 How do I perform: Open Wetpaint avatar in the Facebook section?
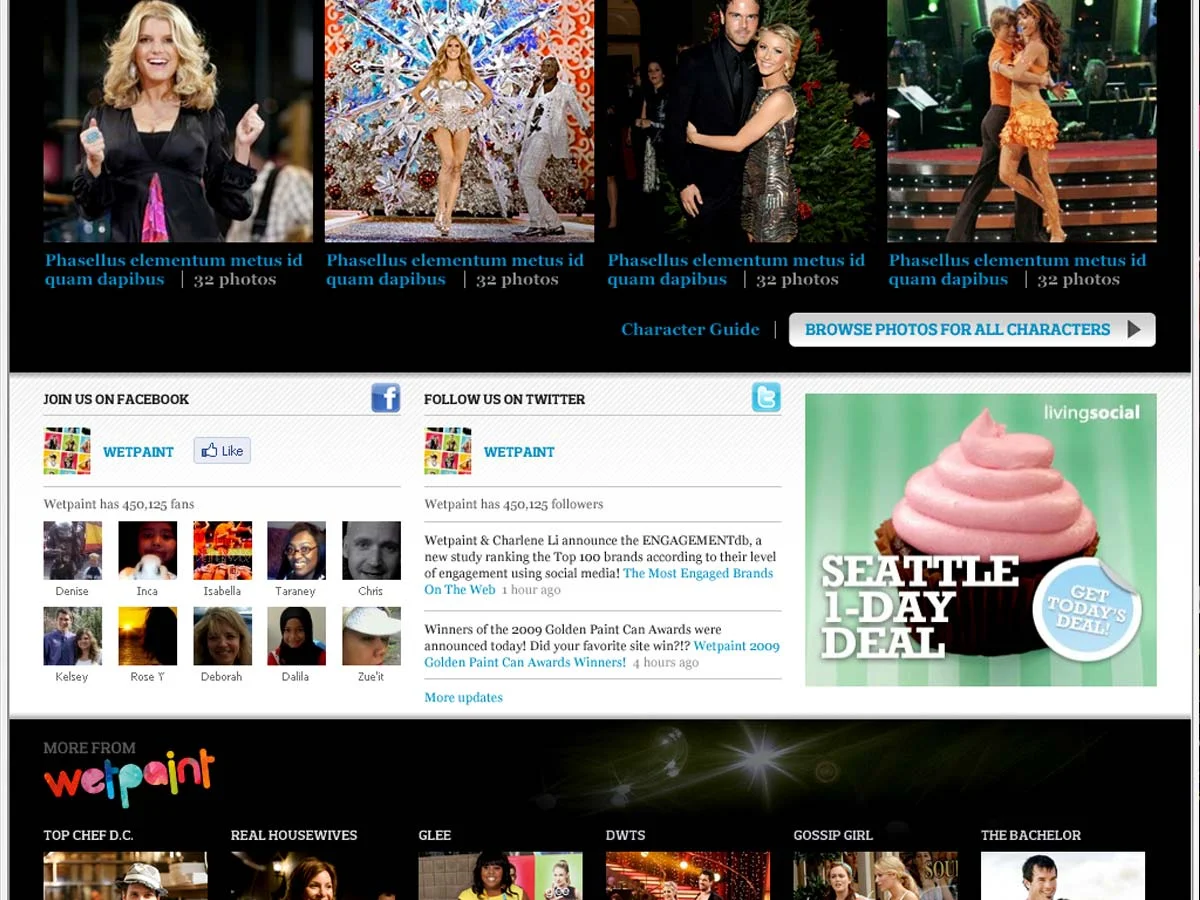point(67,451)
